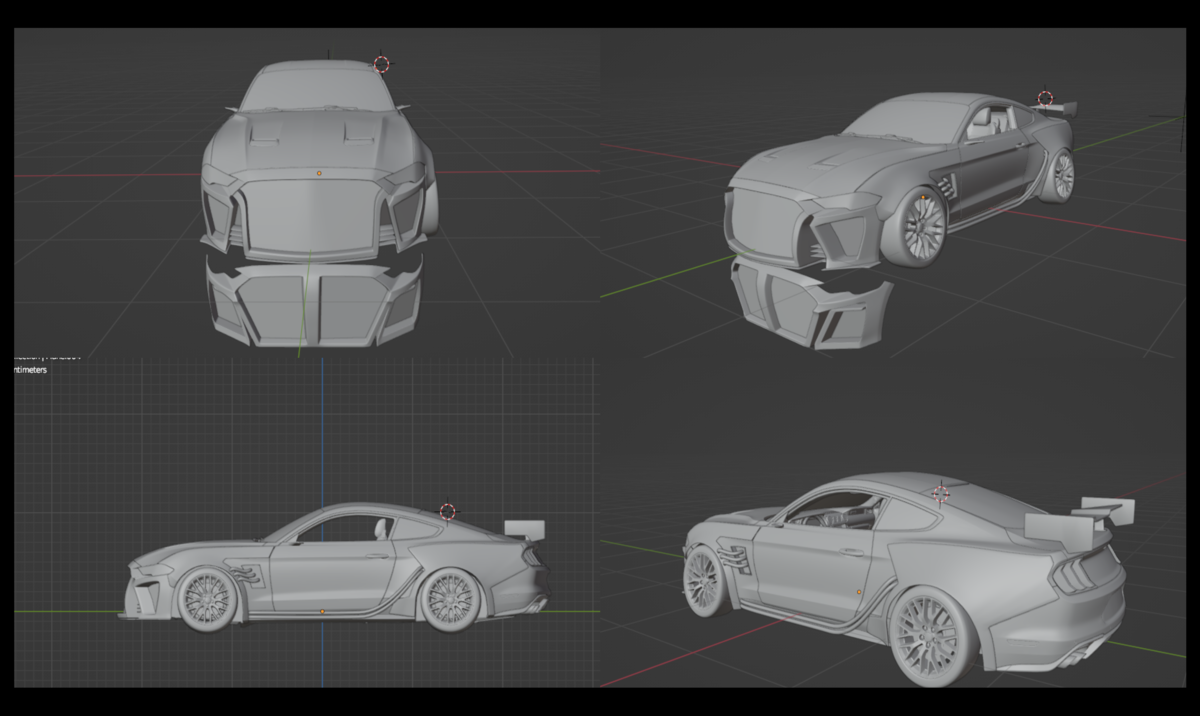Select the orange origin dot on the door in the rear-quarter view
Image resolution: width=1200 pixels, height=716 pixels.
point(859,592)
